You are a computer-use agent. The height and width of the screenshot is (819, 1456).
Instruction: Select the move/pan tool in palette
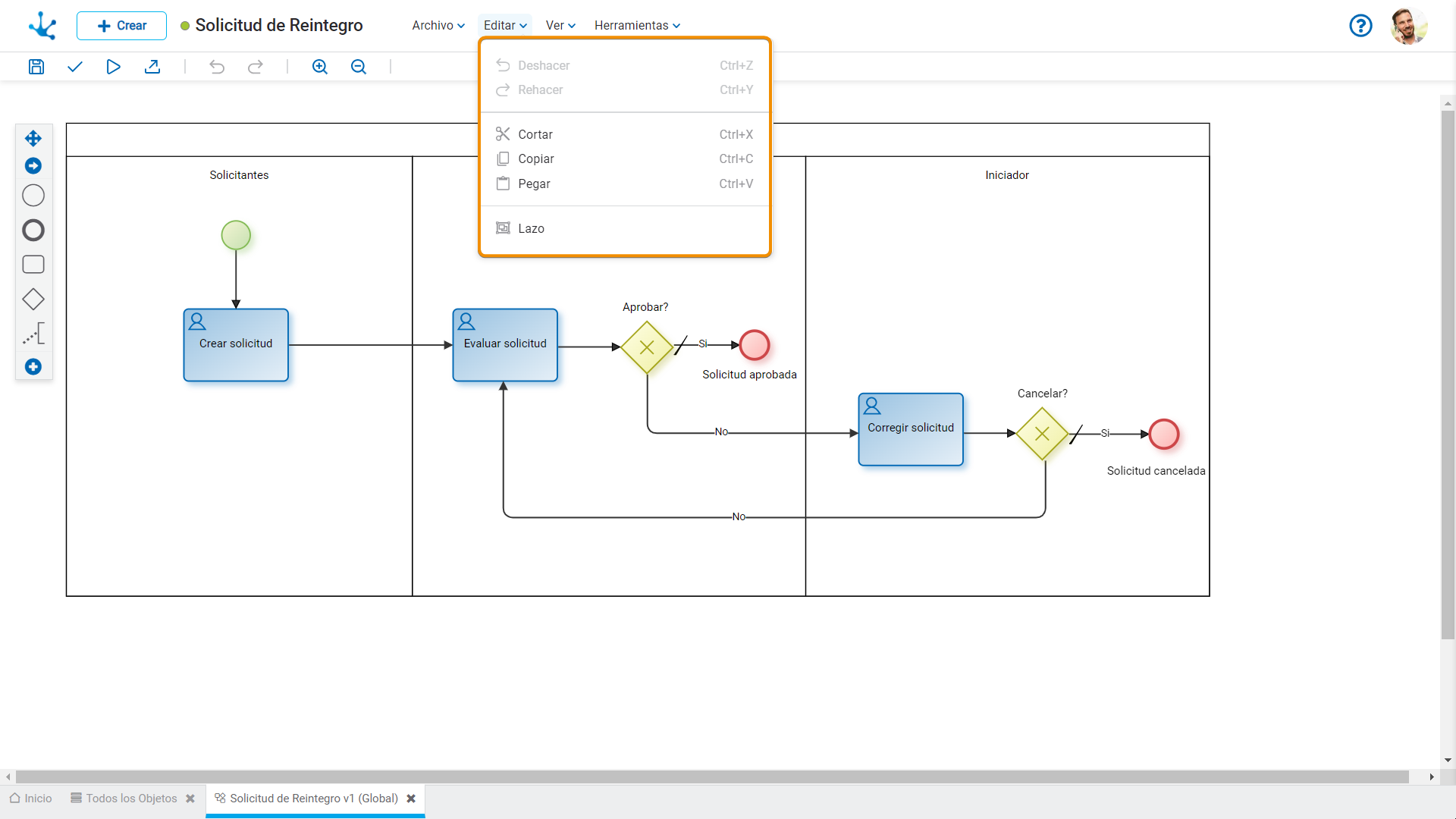(x=33, y=138)
